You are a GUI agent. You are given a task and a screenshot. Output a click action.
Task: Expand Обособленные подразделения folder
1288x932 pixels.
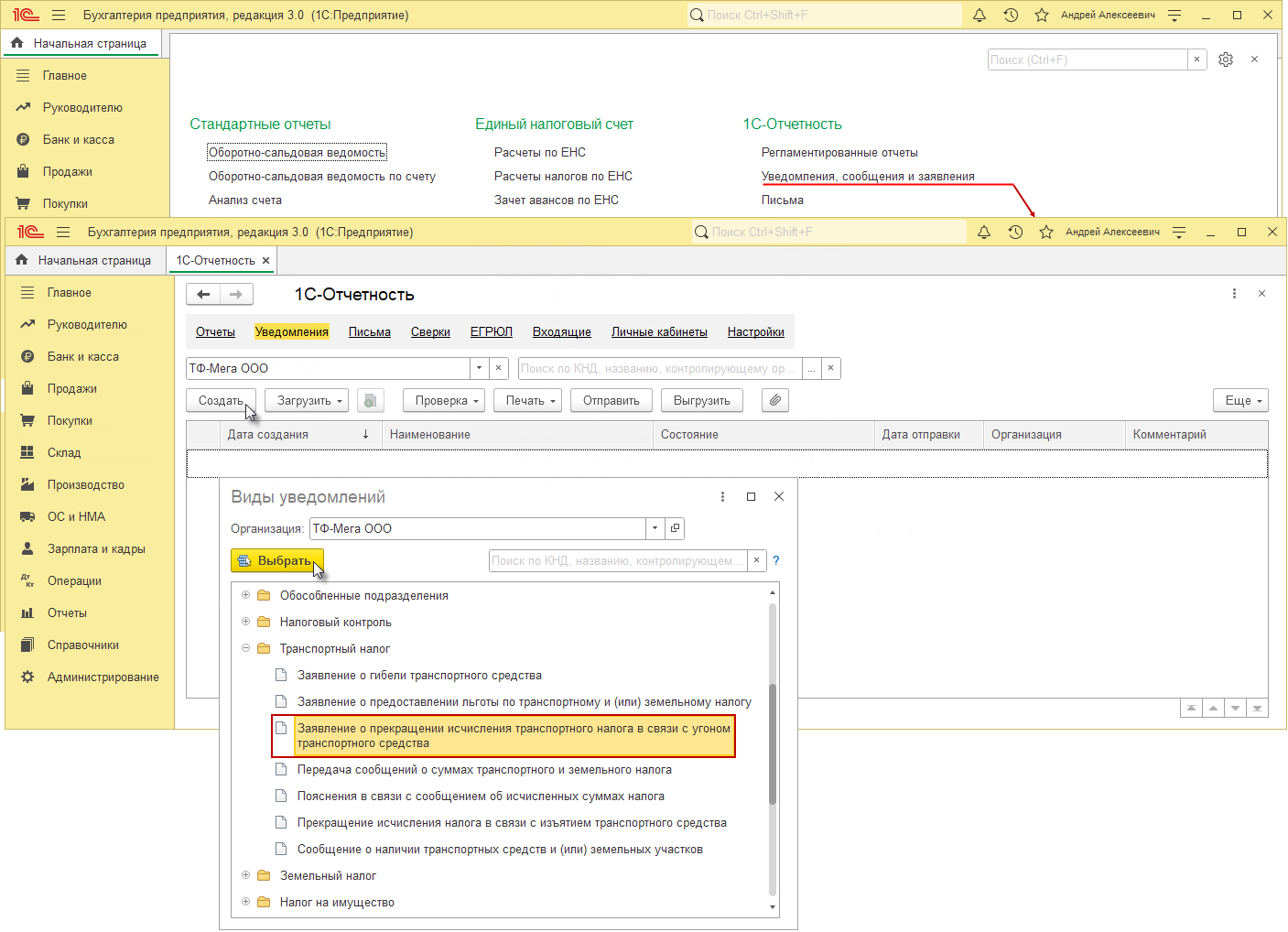click(x=245, y=595)
